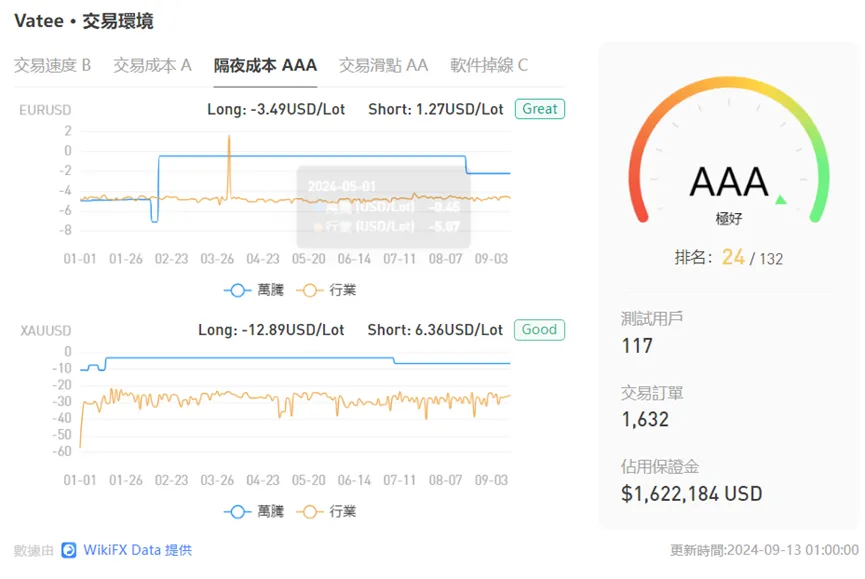Click Long: -12.89USD/Lot value

pos(271,330)
